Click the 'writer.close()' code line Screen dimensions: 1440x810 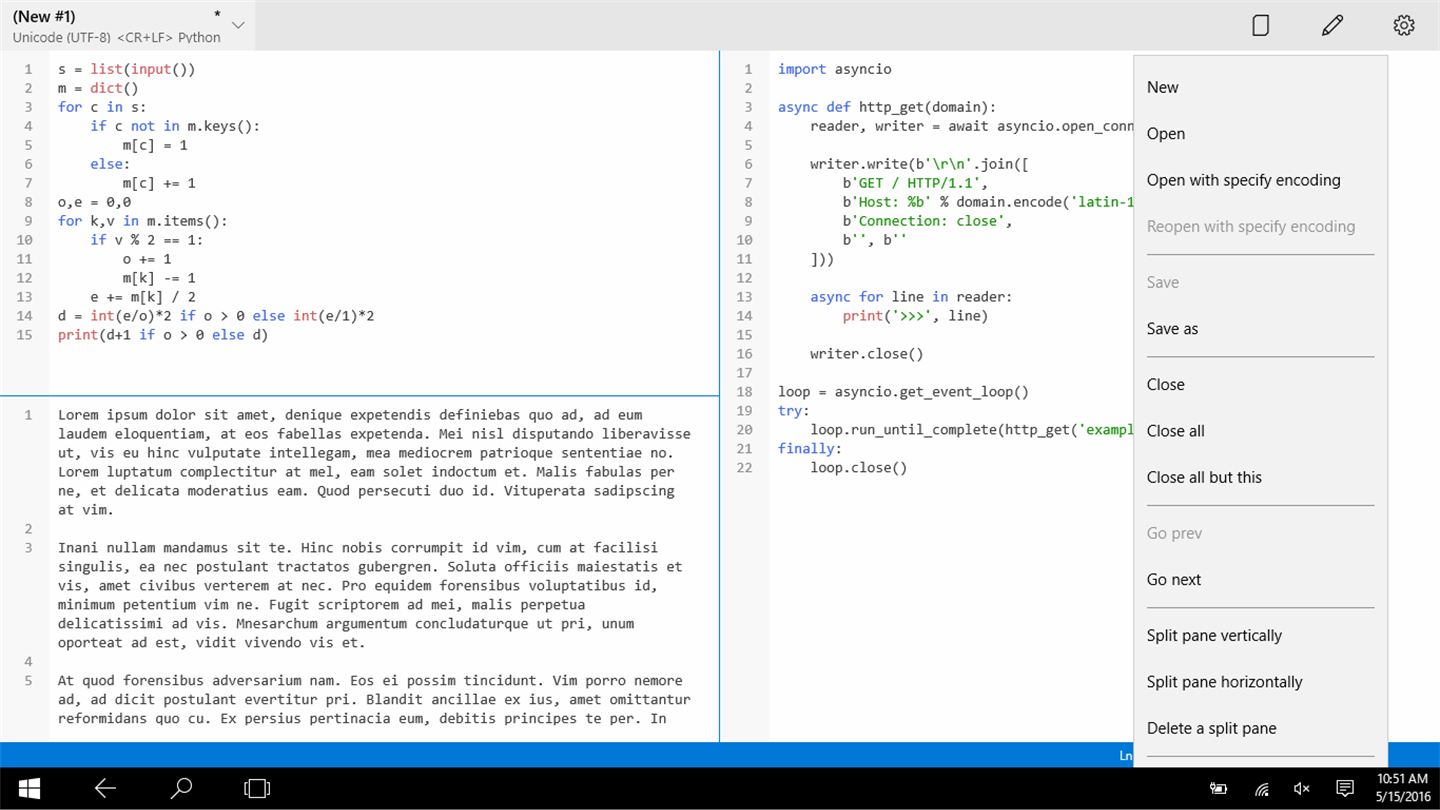click(866, 354)
